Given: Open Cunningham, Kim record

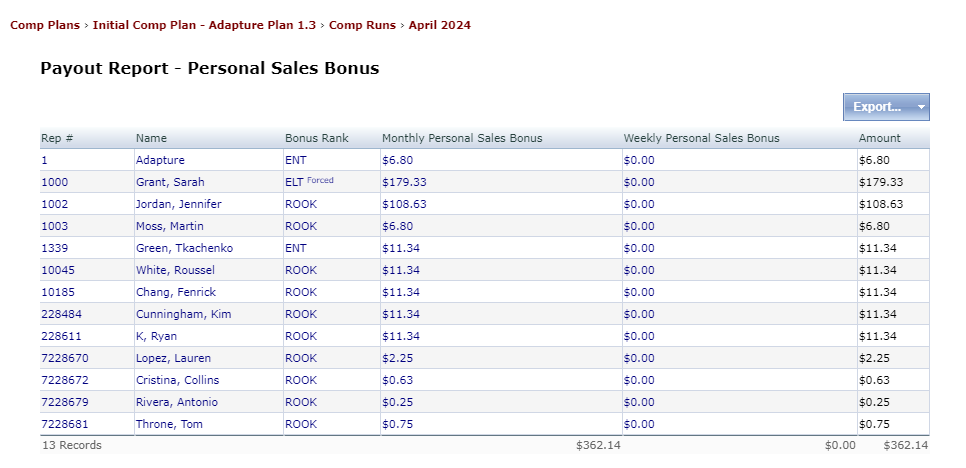Looking at the screenshot, I should pos(184,314).
